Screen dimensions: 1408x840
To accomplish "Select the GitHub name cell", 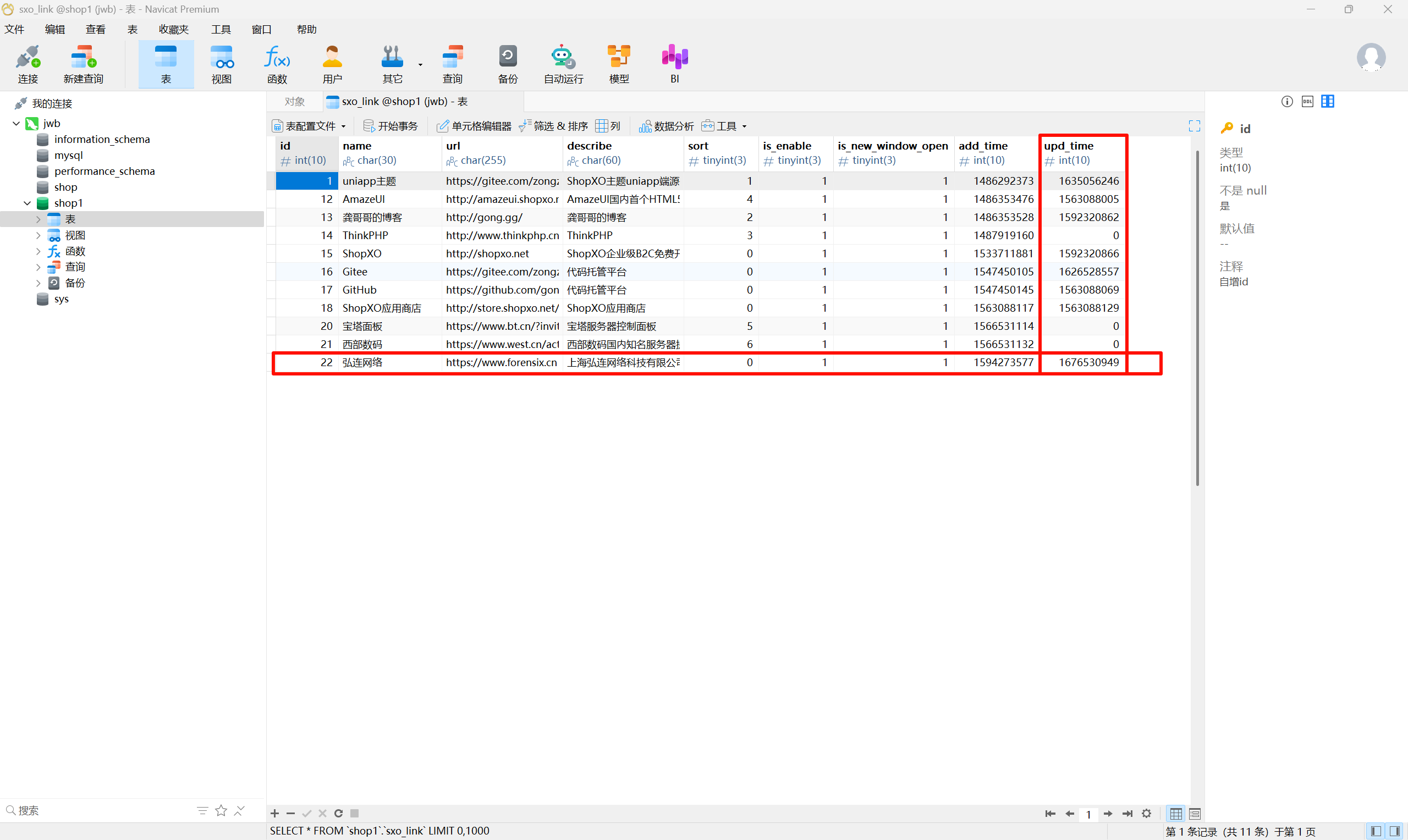I will coord(389,290).
